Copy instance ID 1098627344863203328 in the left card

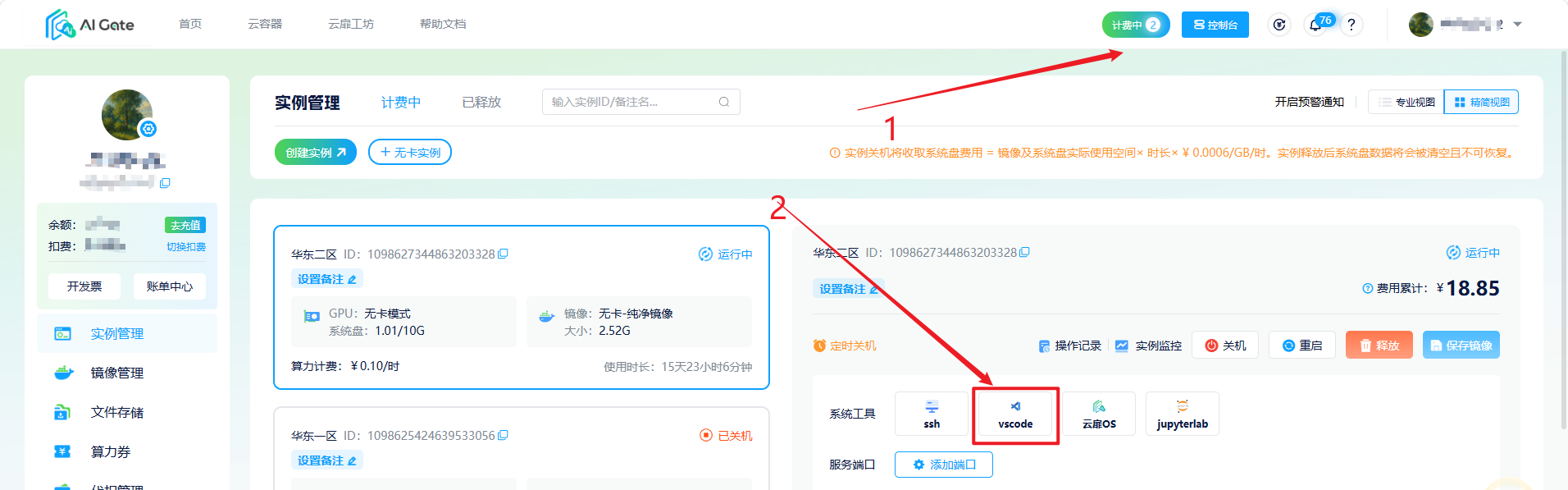coord(504,254)
